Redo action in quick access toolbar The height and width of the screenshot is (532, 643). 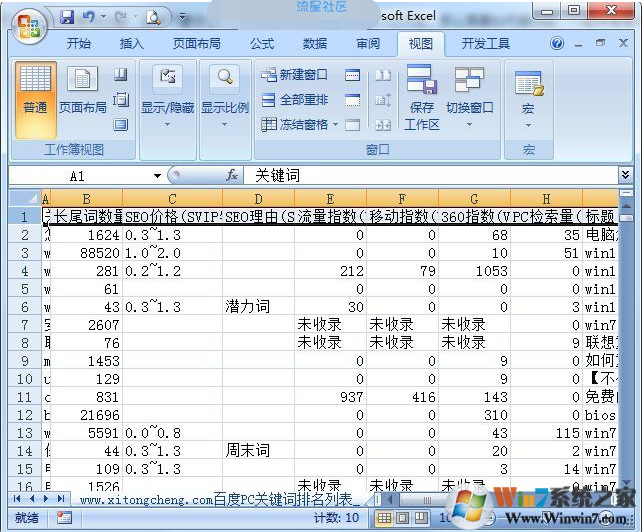click(121, 17)
